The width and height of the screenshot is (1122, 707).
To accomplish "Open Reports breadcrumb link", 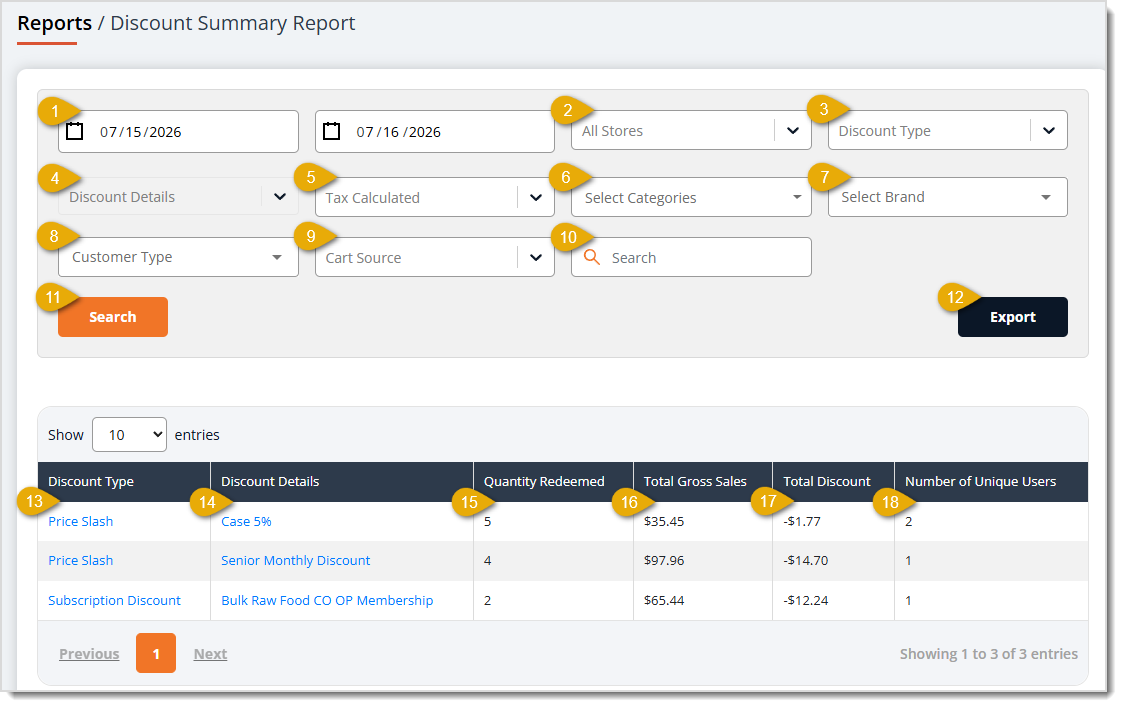I will 54,23.
